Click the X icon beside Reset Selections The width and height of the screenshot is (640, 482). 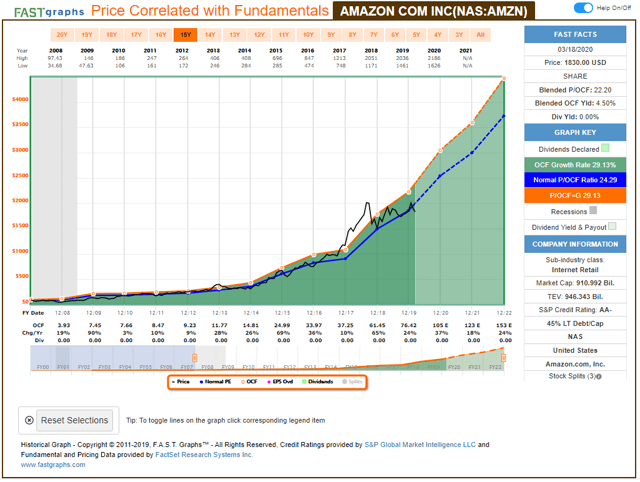[29, 420]
